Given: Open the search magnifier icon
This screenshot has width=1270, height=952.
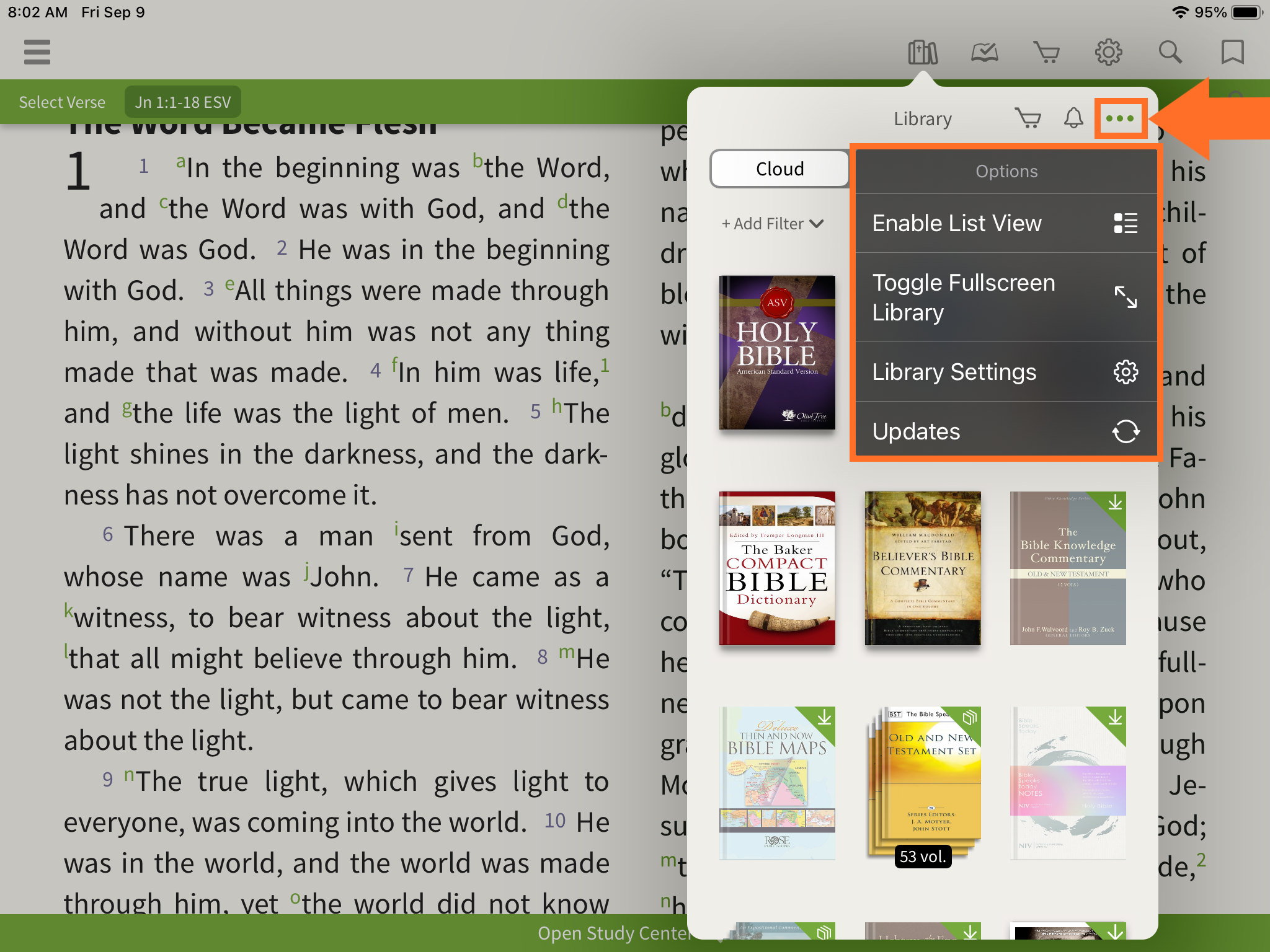Looking at the screenshot, I should [x=1171, y=52].
